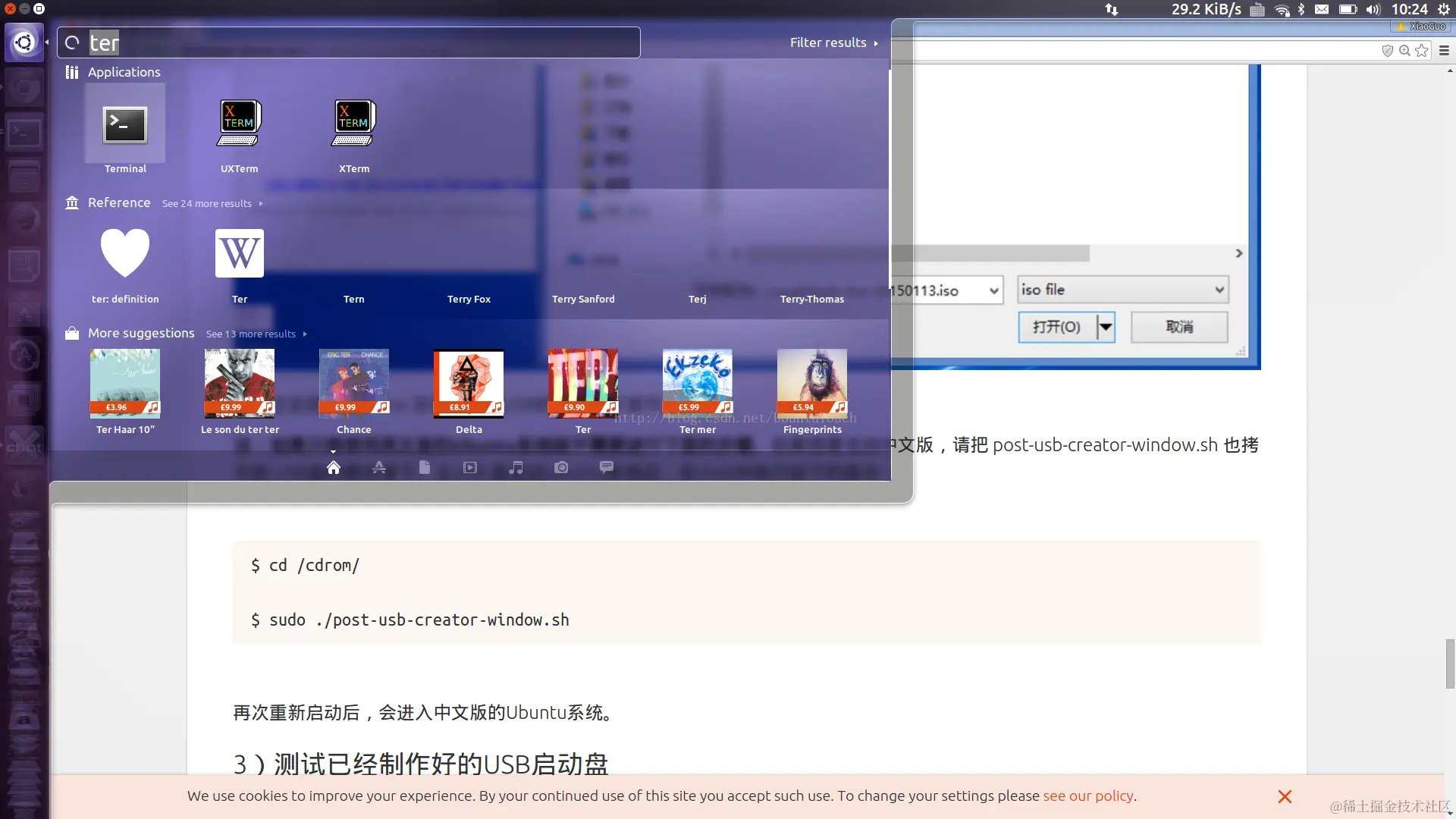Image resolution: width=1456 pixels, height=819 pixels.
Task: Open the Files lens icon
Action: click(x=425, y=467)
